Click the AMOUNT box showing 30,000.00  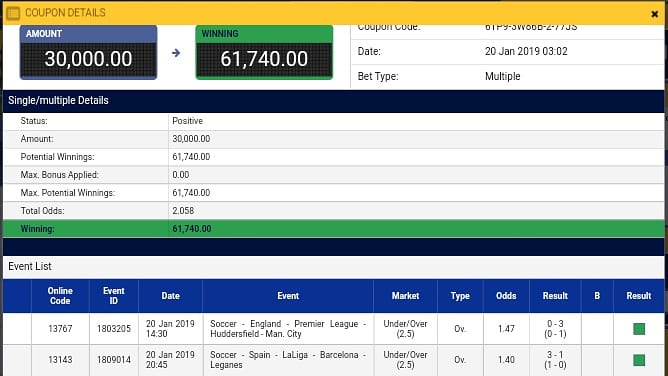pos(88,52)
